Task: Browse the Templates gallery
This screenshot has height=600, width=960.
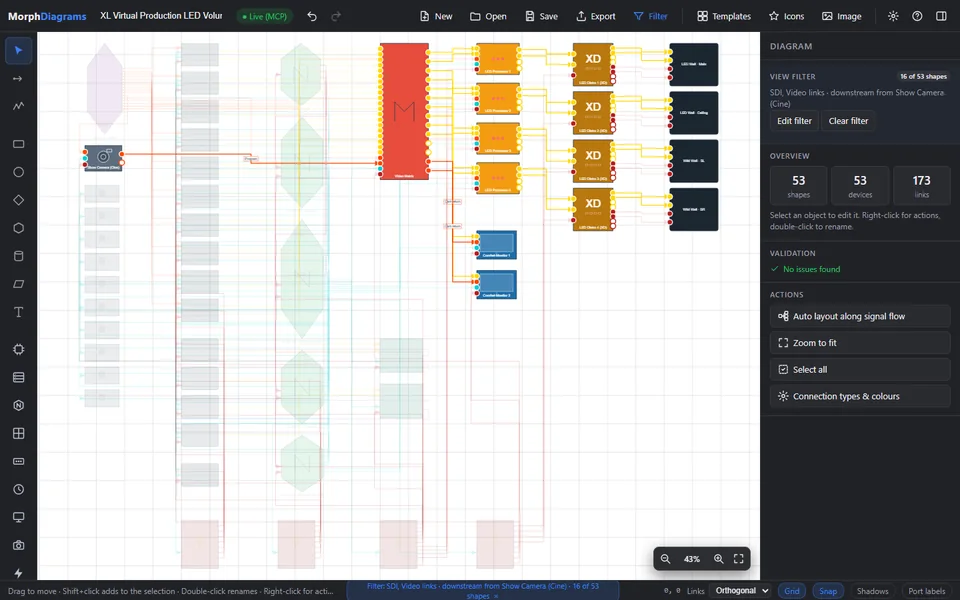Action: (724, 17)
